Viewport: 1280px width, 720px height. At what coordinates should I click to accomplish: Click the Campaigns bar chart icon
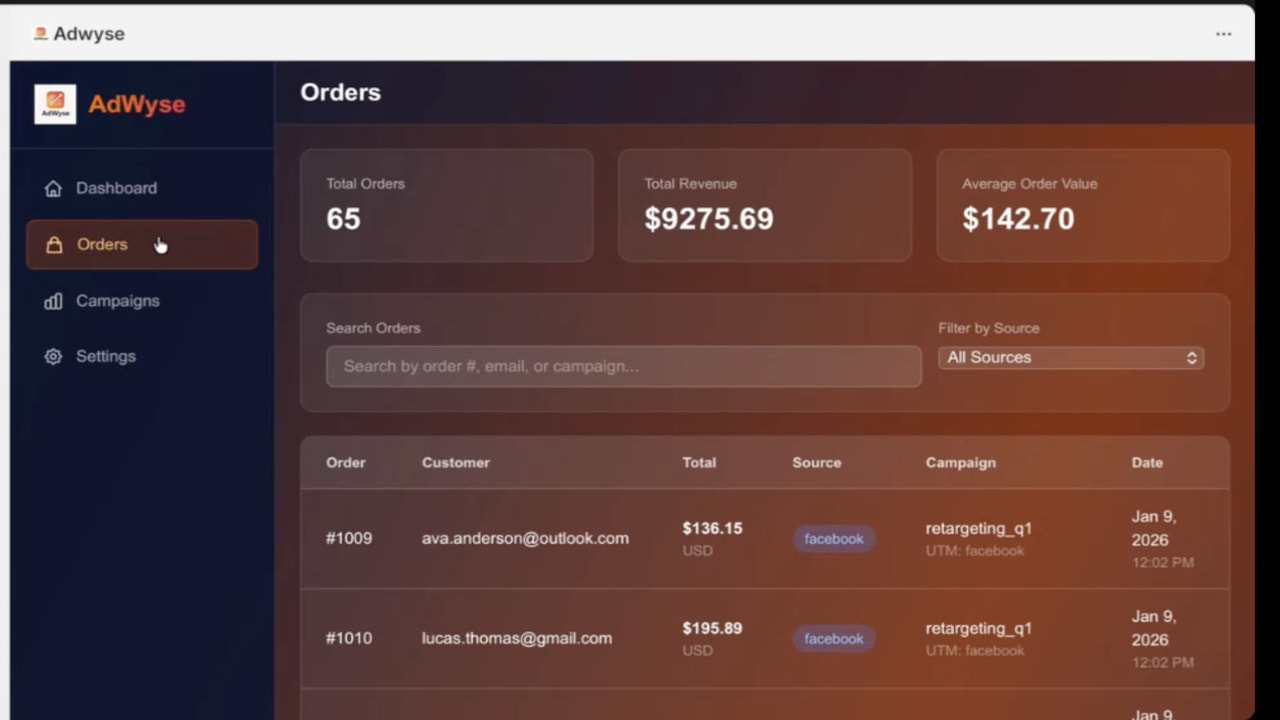point(53,301)
